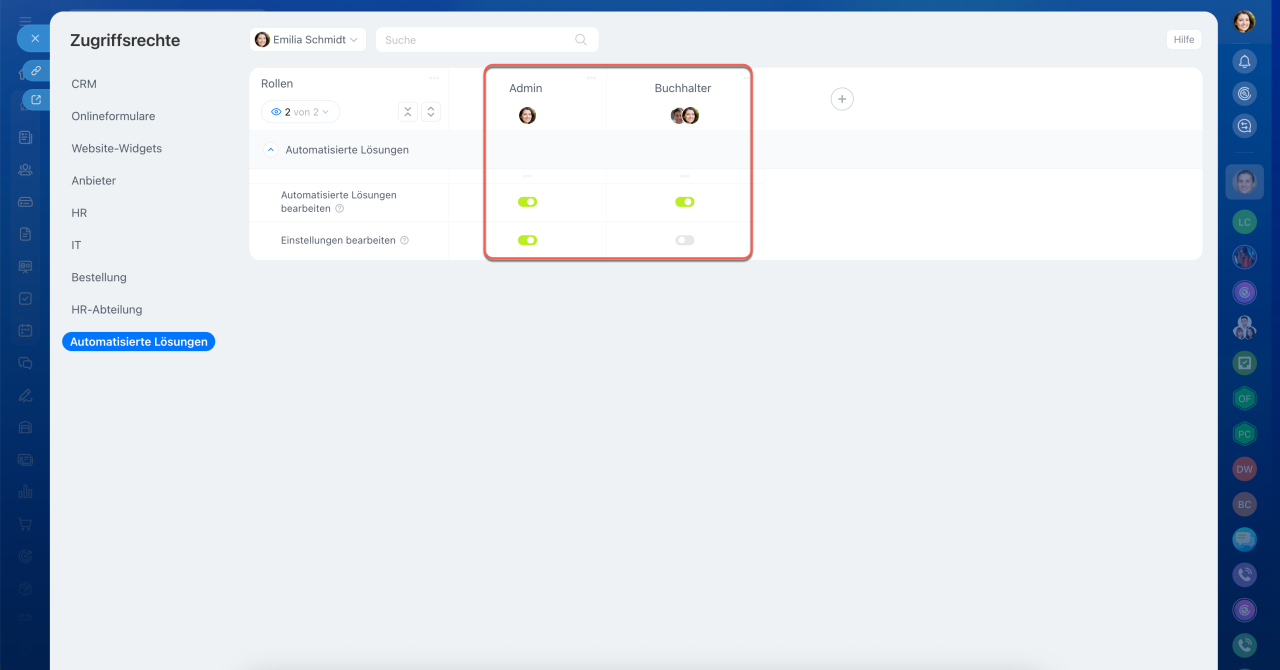Open the bar chart analytics sidebar icon
The height and width of the screenshot is (670, 1280).
coord(26,492)
